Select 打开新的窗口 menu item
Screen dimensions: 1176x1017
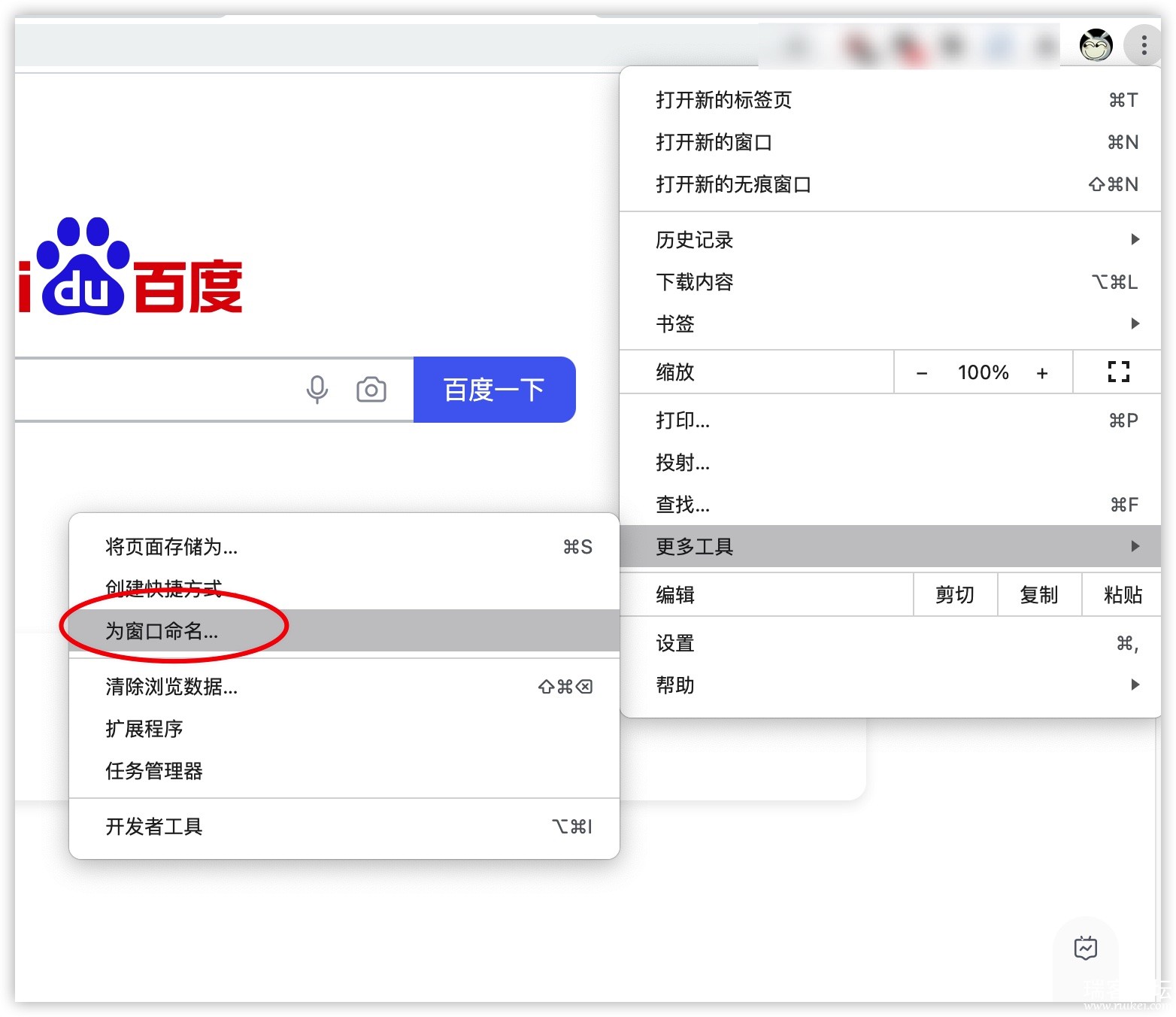pos(890,142)
